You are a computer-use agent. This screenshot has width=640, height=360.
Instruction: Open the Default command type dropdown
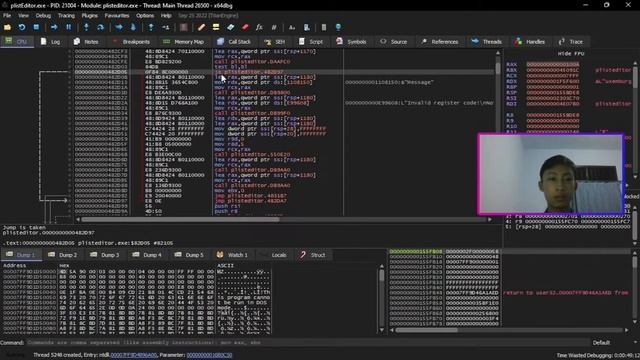click(x=614, y=342)
